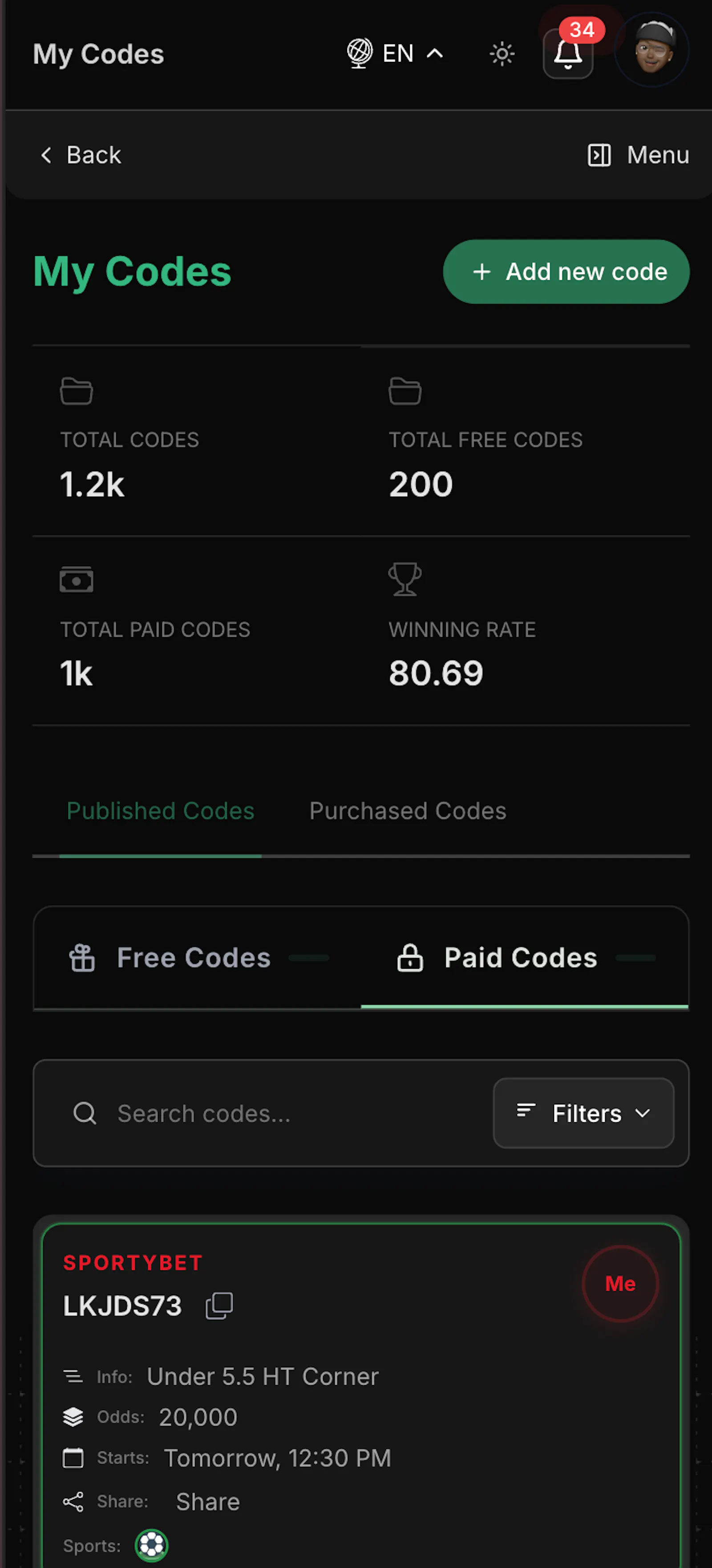Screen dimensions: 712x1568
Task: Click the soccer ball sport icon
Action: [152, 1545]
